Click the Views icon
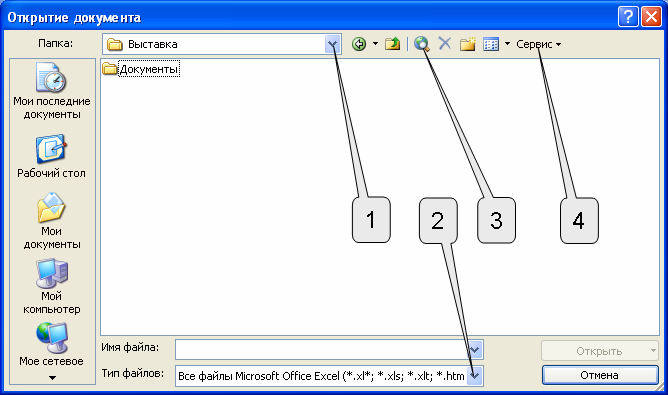 pos(491,44)
